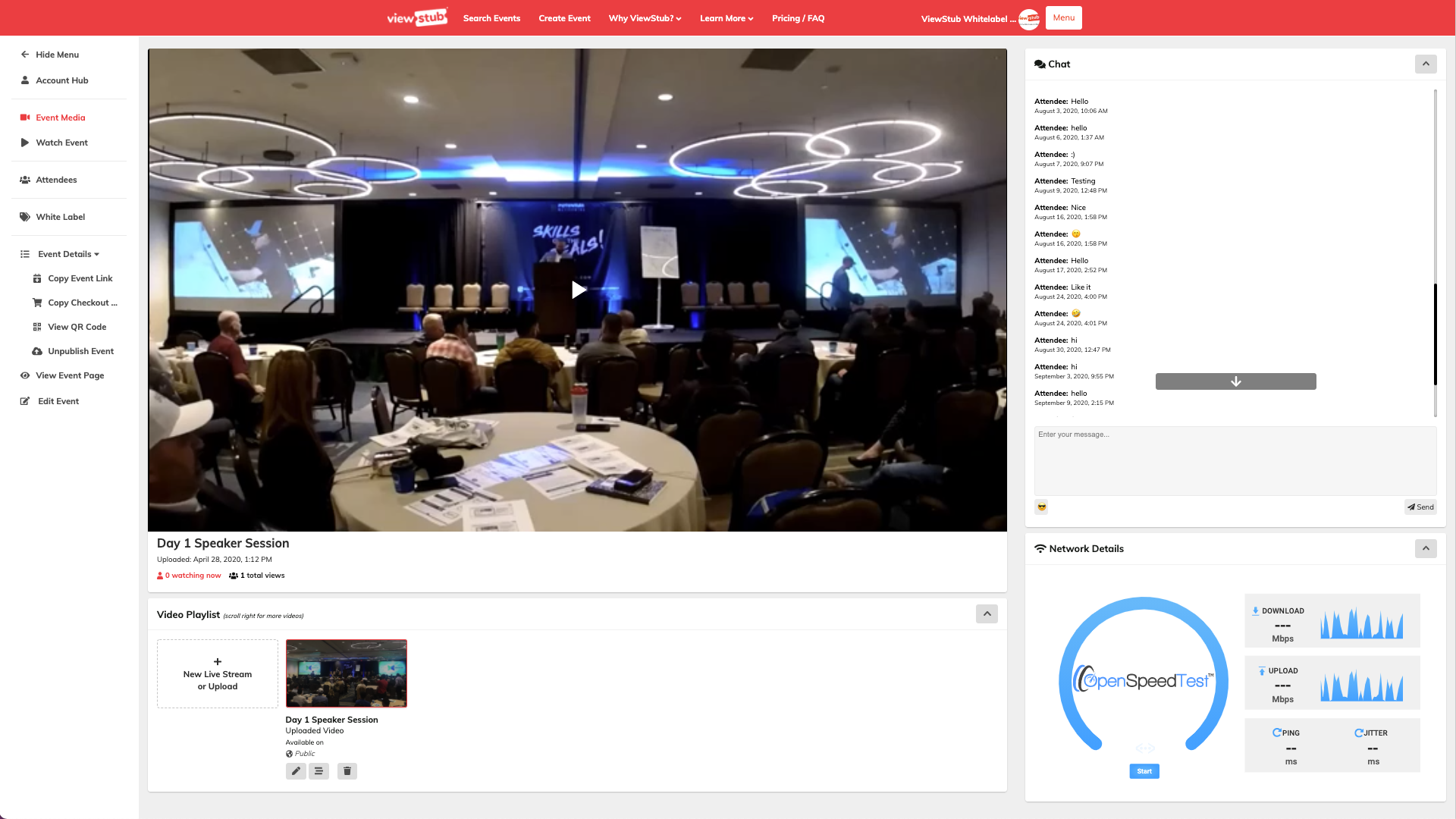This screenshot has height=819, width=1456.
Task: Click the pencil edit icon under the video thumbnail
Action: 296,771
